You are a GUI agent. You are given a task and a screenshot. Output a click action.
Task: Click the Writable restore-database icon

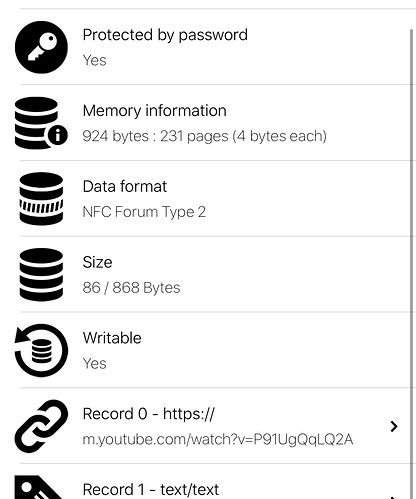tap(41, 350)
